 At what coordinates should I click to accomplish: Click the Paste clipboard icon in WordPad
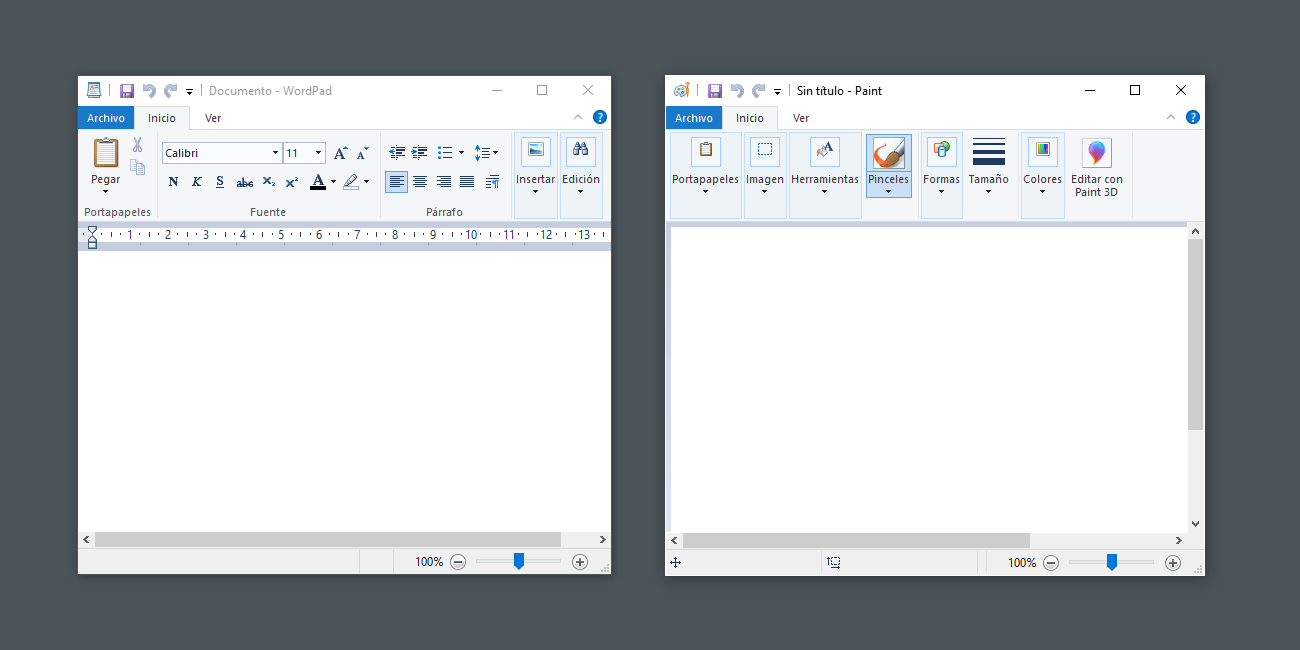105,153
